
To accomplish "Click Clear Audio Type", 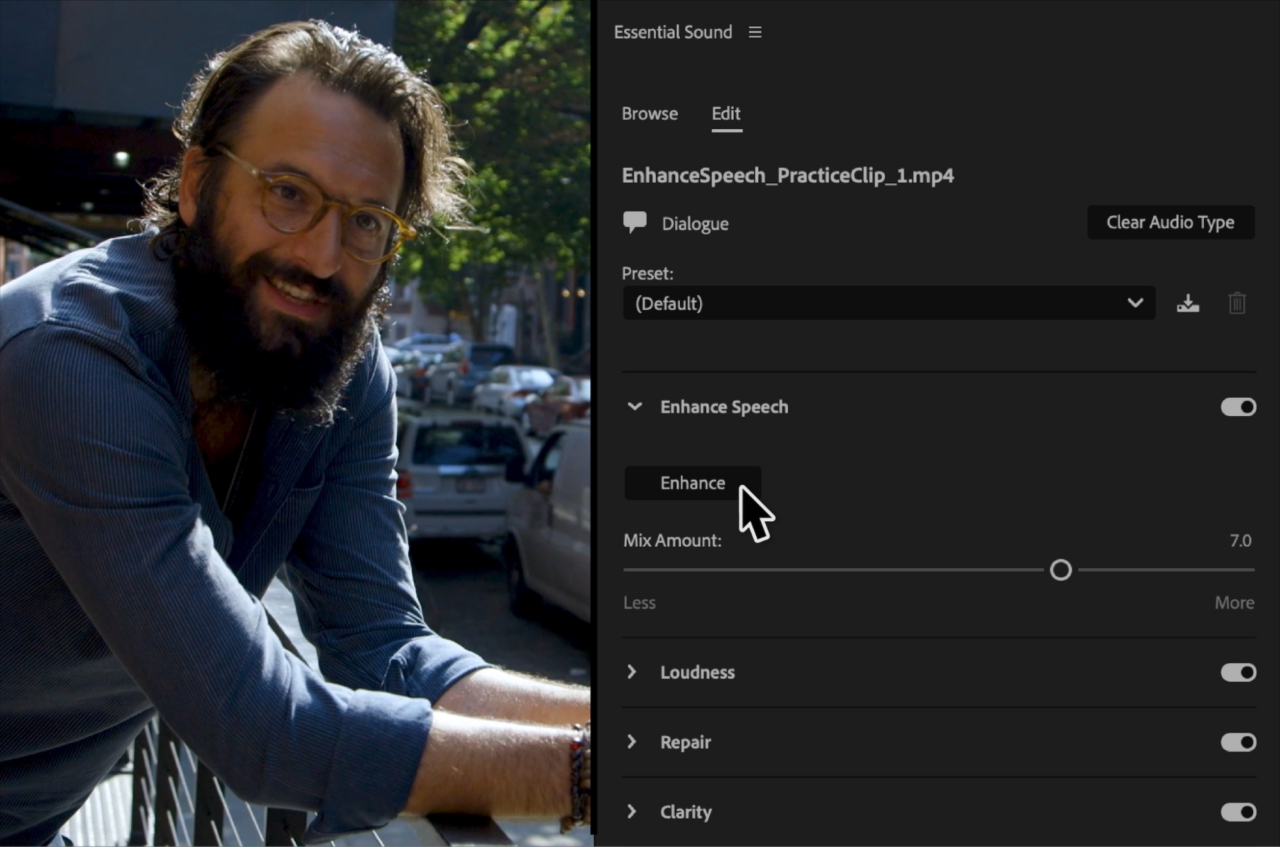I will 1170,222.
